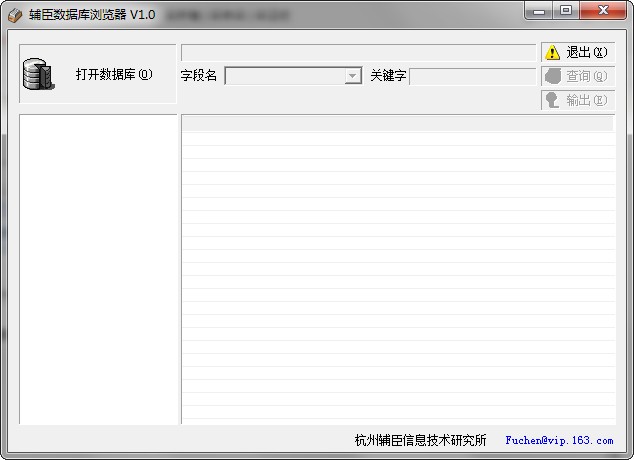
Task: Maximize the 辅臣数据库浏览器 window
Action: tap(566, 11)
